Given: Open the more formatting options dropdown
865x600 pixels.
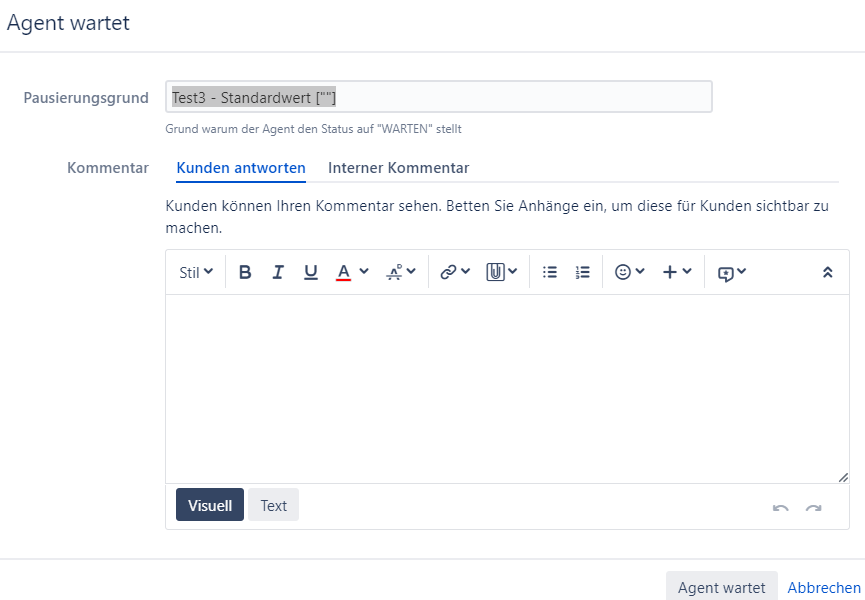Looking at the screenshot, I should coord(411,271).
